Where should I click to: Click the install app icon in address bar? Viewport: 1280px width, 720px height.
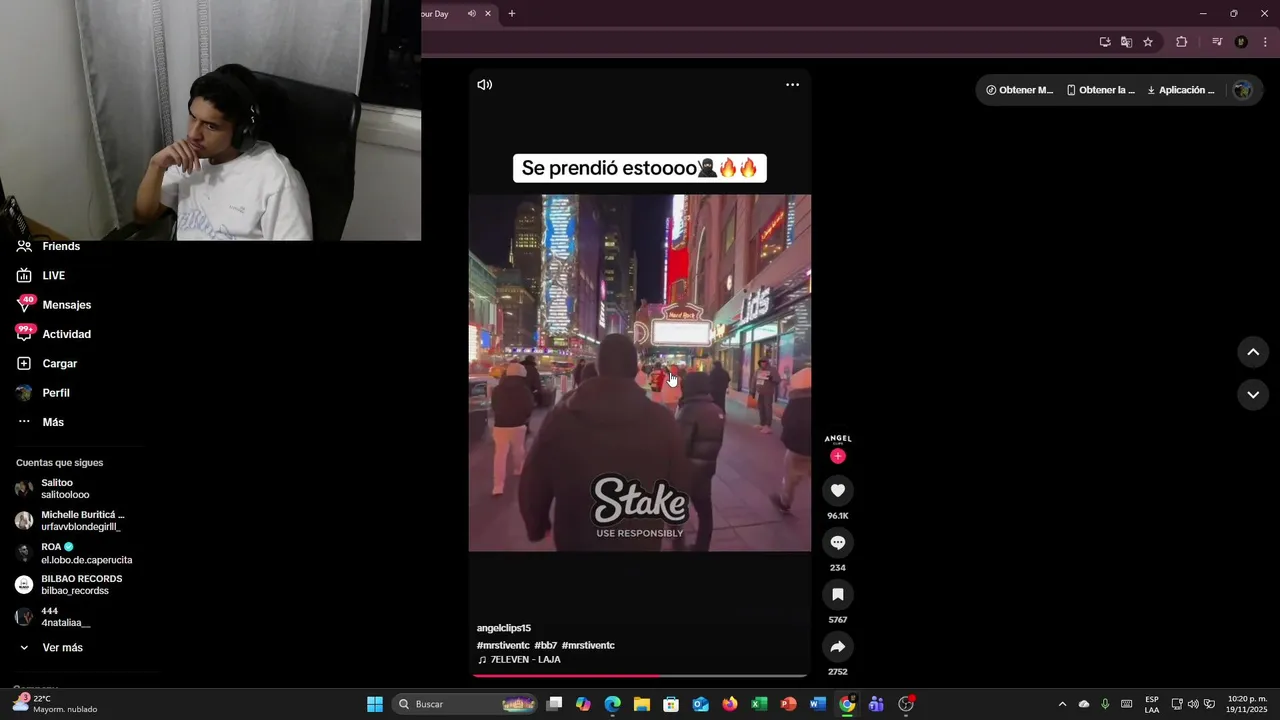pyautogui.click(x=1105, y=42)
